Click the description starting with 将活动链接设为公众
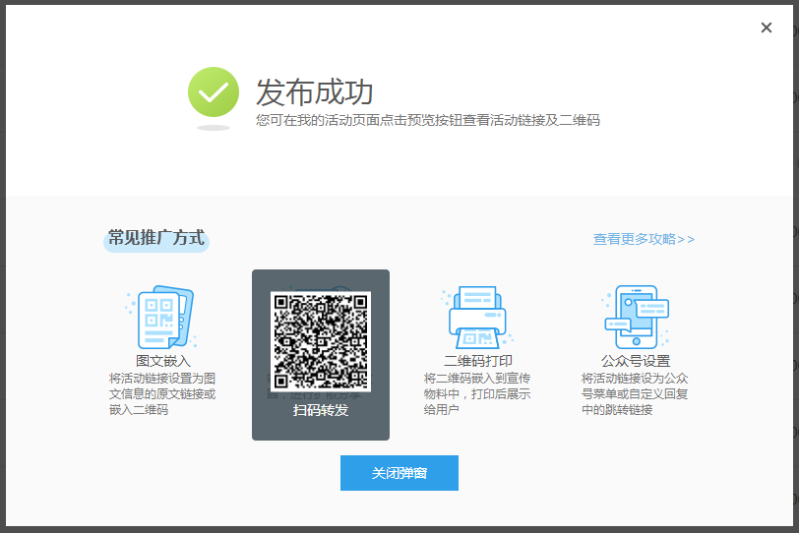Image resolution: width=799 pixels, height=533 pixels. [x=635, y=394]
